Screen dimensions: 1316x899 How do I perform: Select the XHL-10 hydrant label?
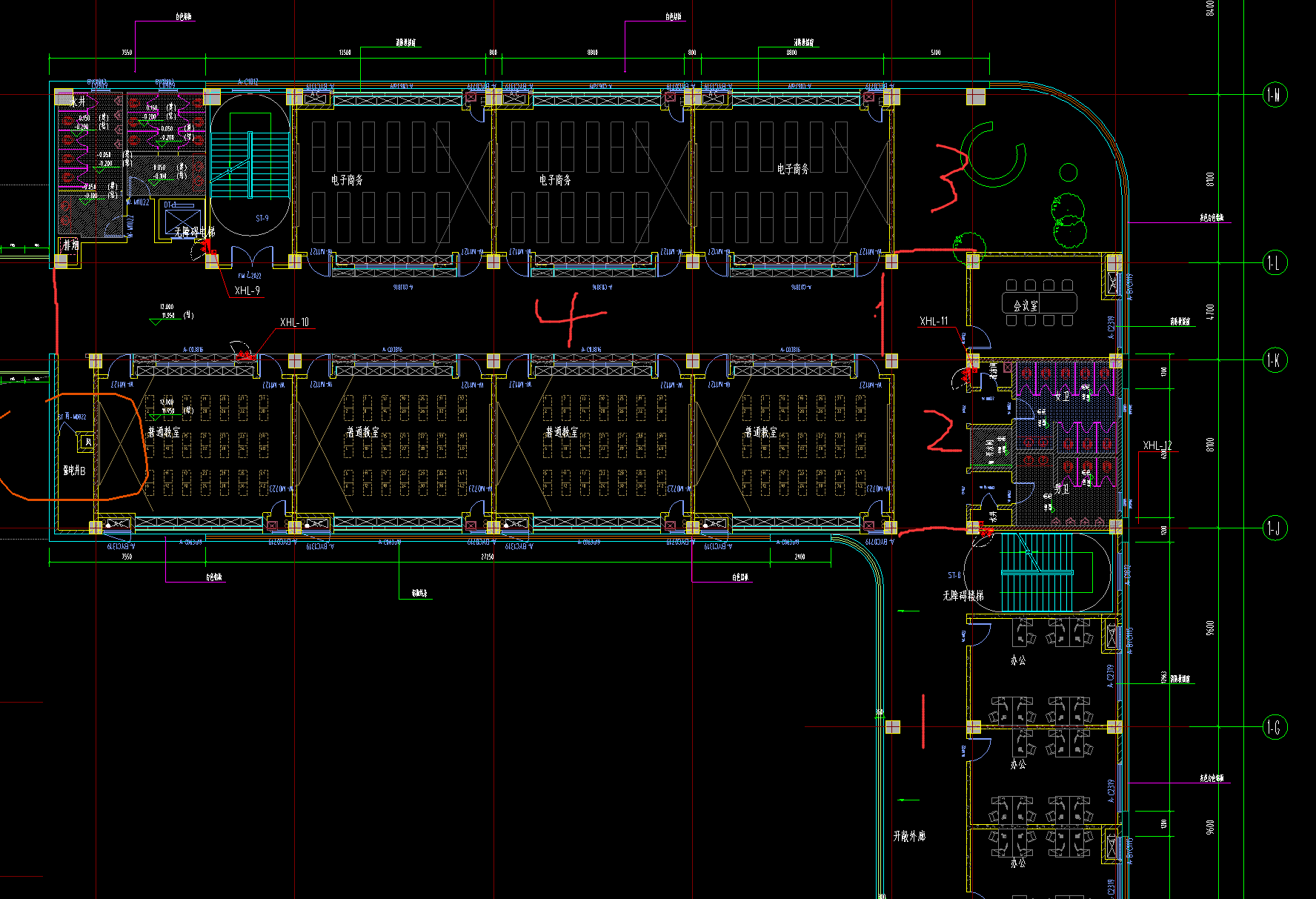click(x=294, y=322)
